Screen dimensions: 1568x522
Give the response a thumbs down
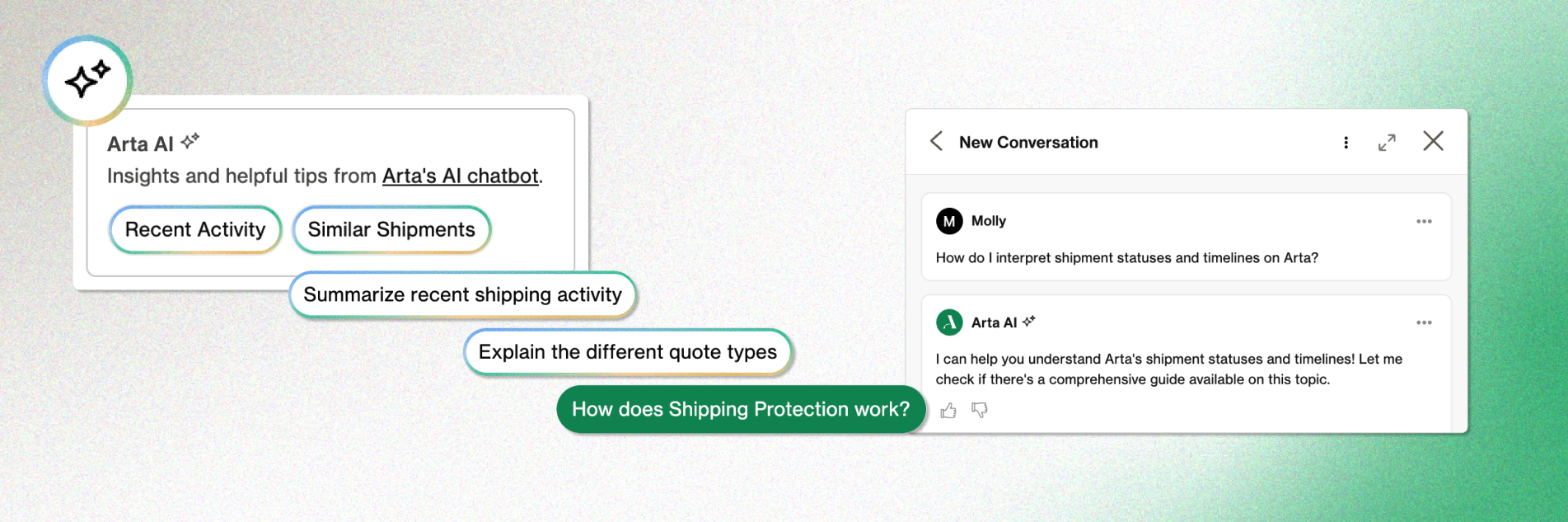[979, 410]
